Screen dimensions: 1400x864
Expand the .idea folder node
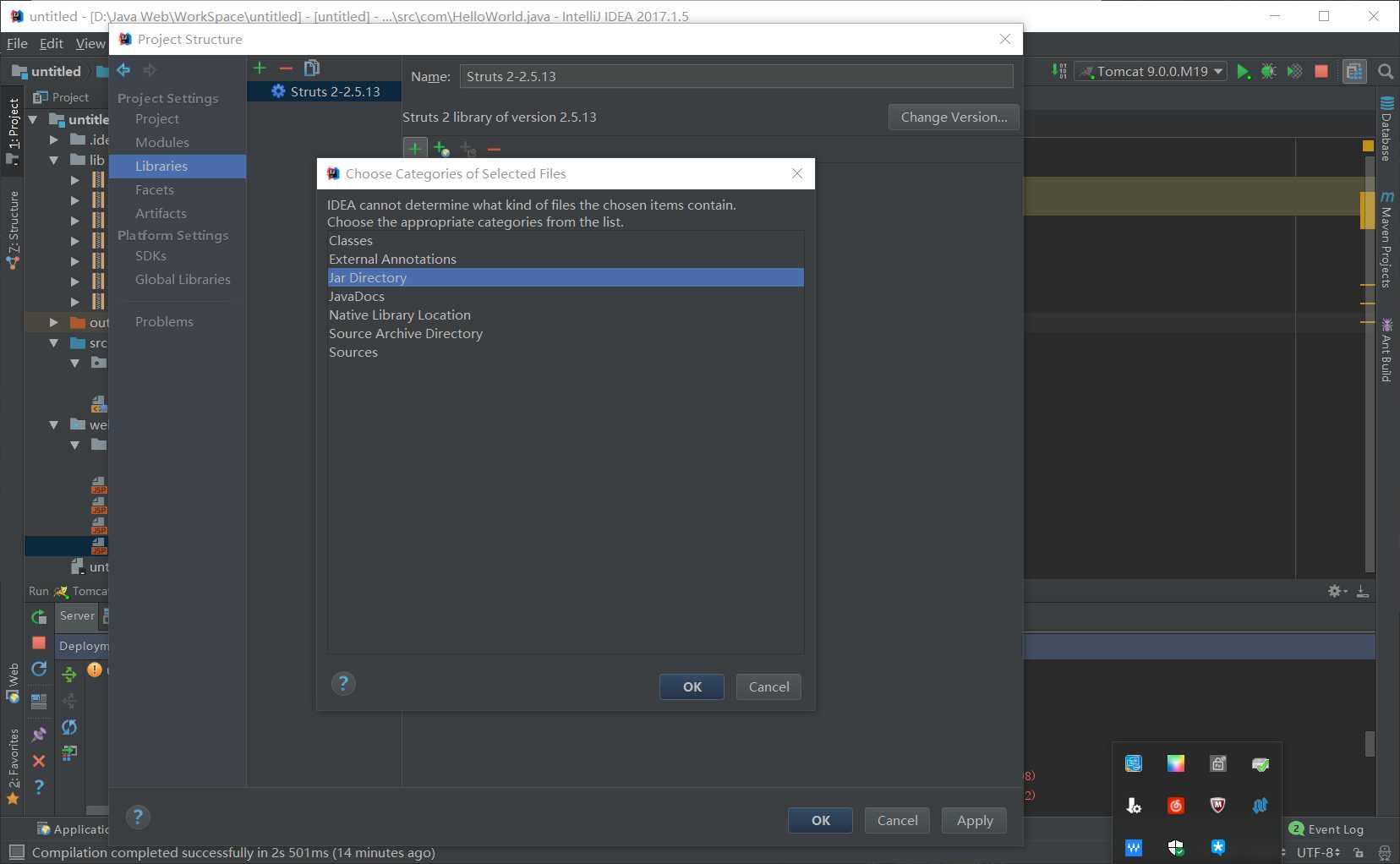click(54, 139)
